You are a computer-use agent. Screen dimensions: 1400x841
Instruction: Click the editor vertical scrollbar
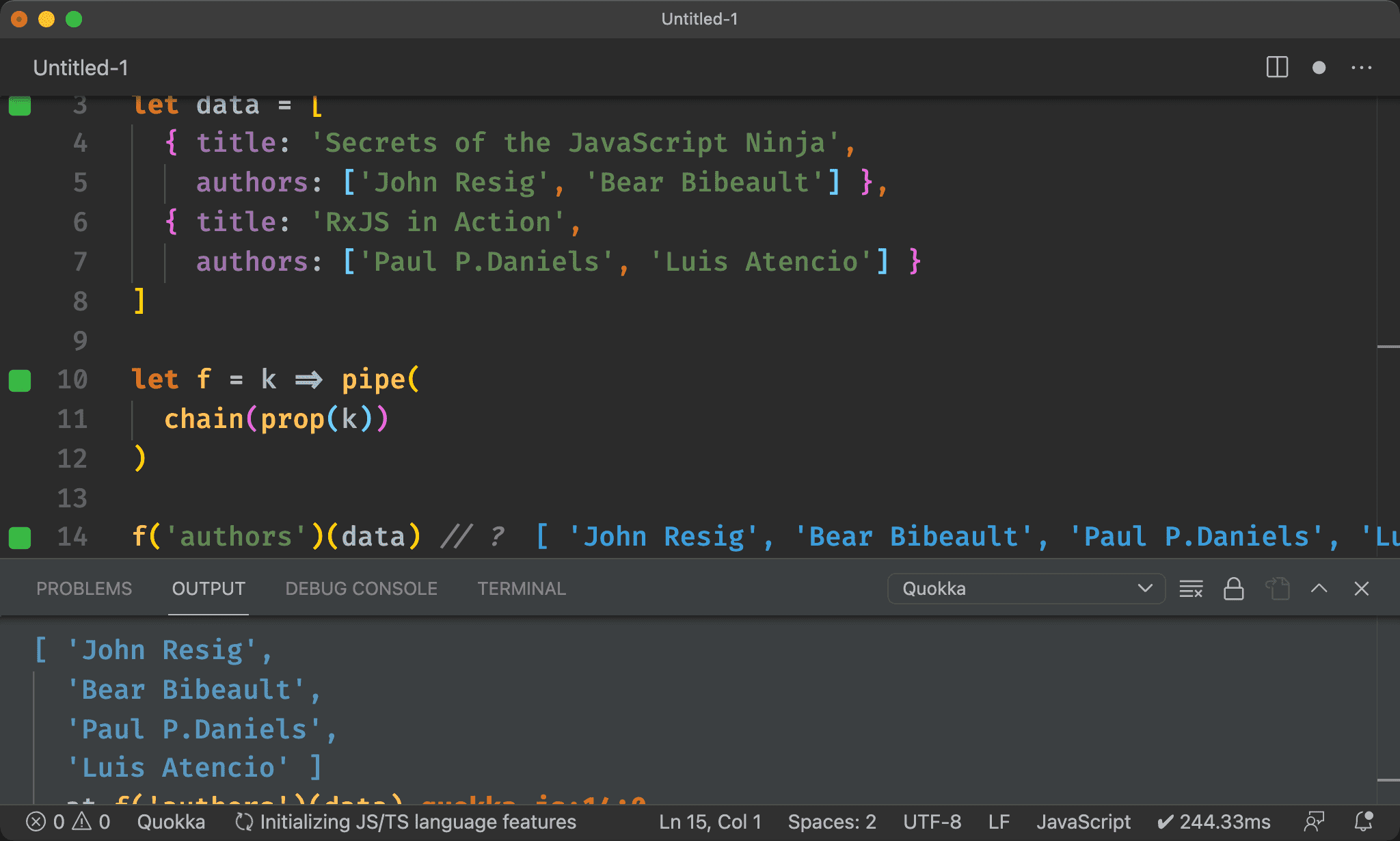1388,328
